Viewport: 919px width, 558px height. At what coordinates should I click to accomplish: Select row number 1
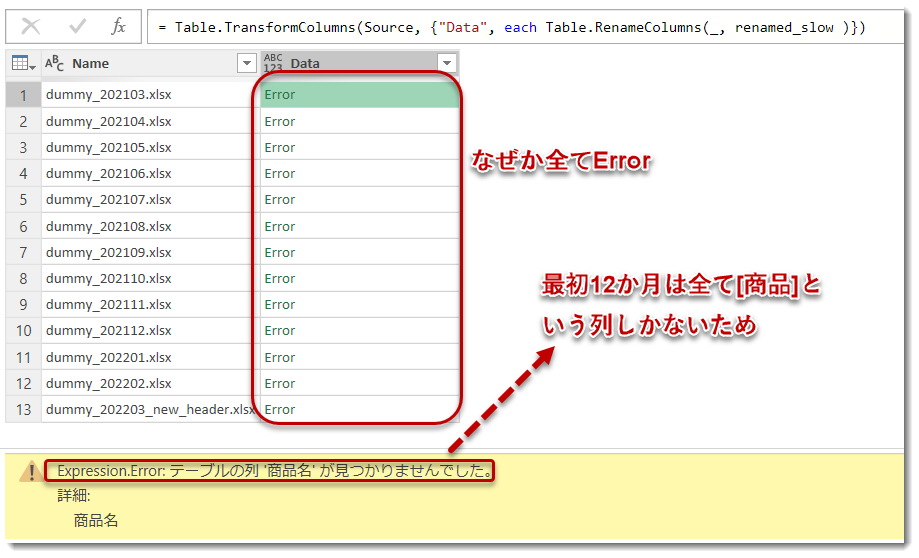pyautogui.click(x=23, y=95)
